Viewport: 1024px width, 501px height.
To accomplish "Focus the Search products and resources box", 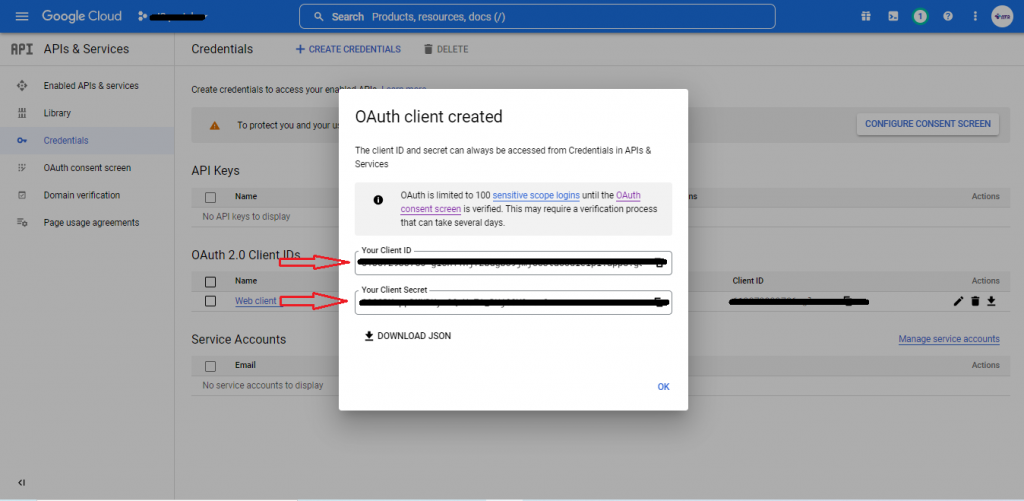I will click(537, 16).
